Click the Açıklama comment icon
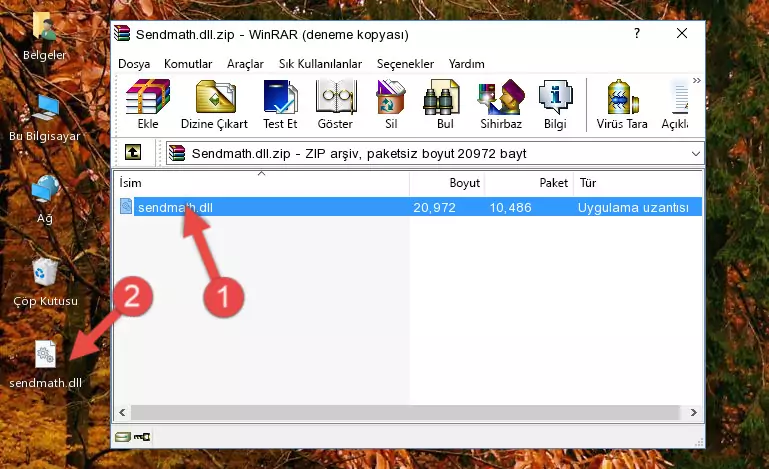769x469 pixels. coord(675,104)
